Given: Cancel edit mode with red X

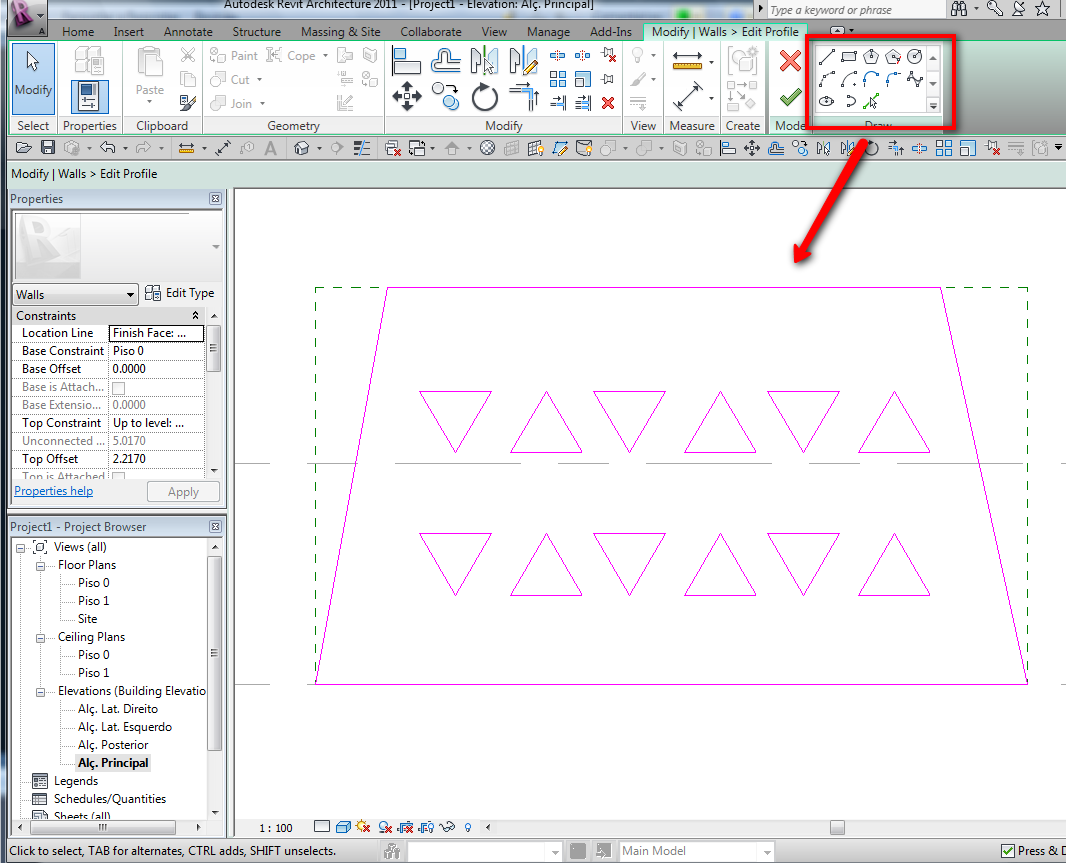Looking at the screenshot, I should coord(790,61).
